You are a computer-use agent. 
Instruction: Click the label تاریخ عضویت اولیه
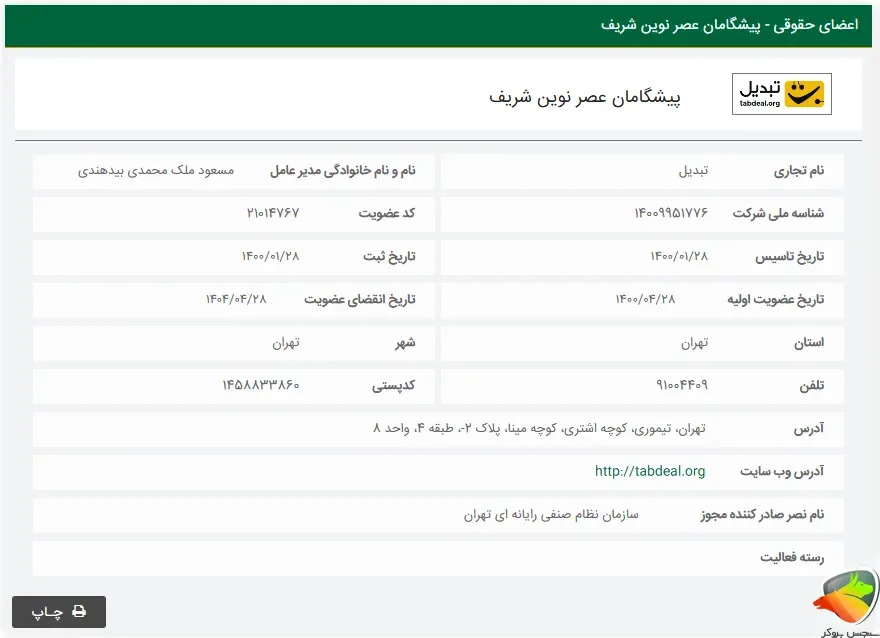coord(776,300)
